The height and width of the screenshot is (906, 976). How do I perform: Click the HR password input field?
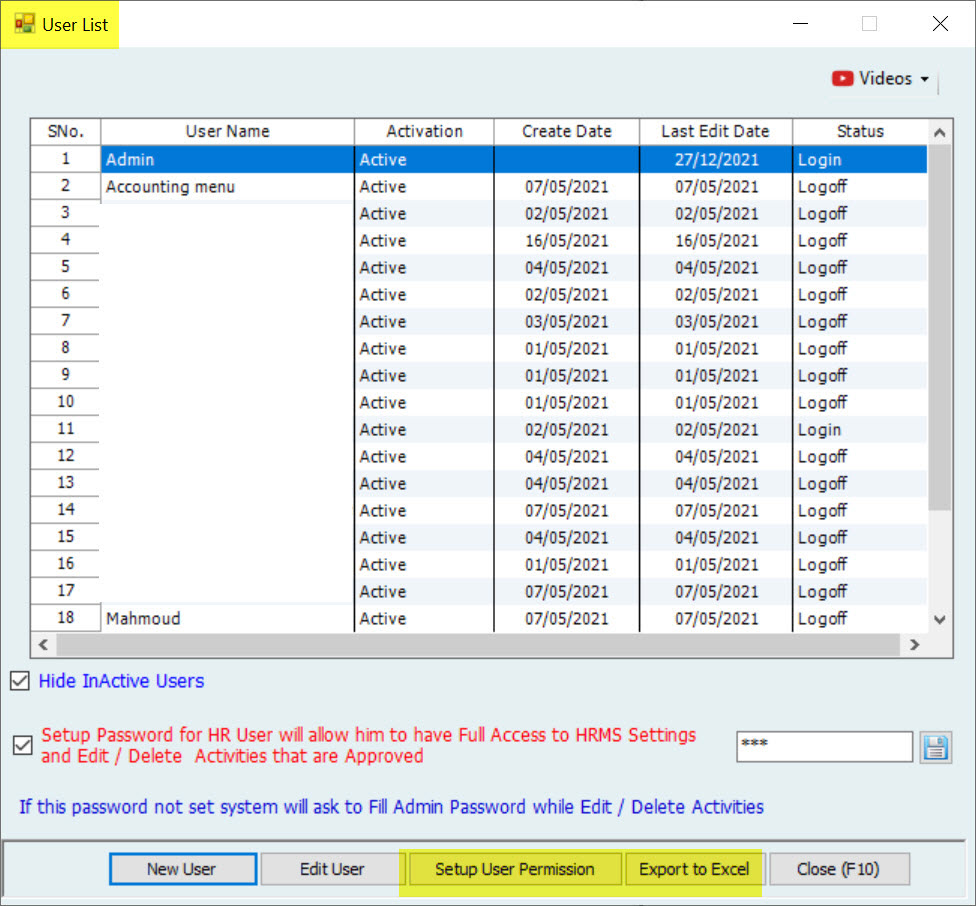(x=824, y=747)
